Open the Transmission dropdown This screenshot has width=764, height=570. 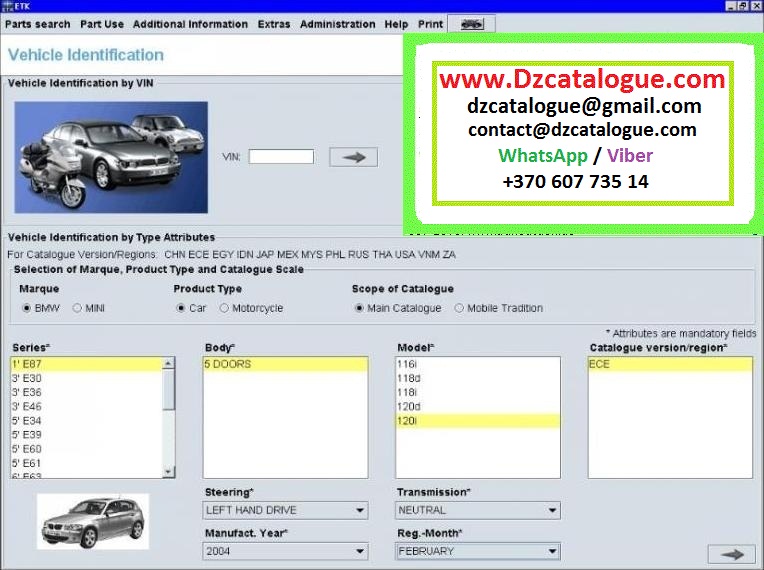pos(478,510)
